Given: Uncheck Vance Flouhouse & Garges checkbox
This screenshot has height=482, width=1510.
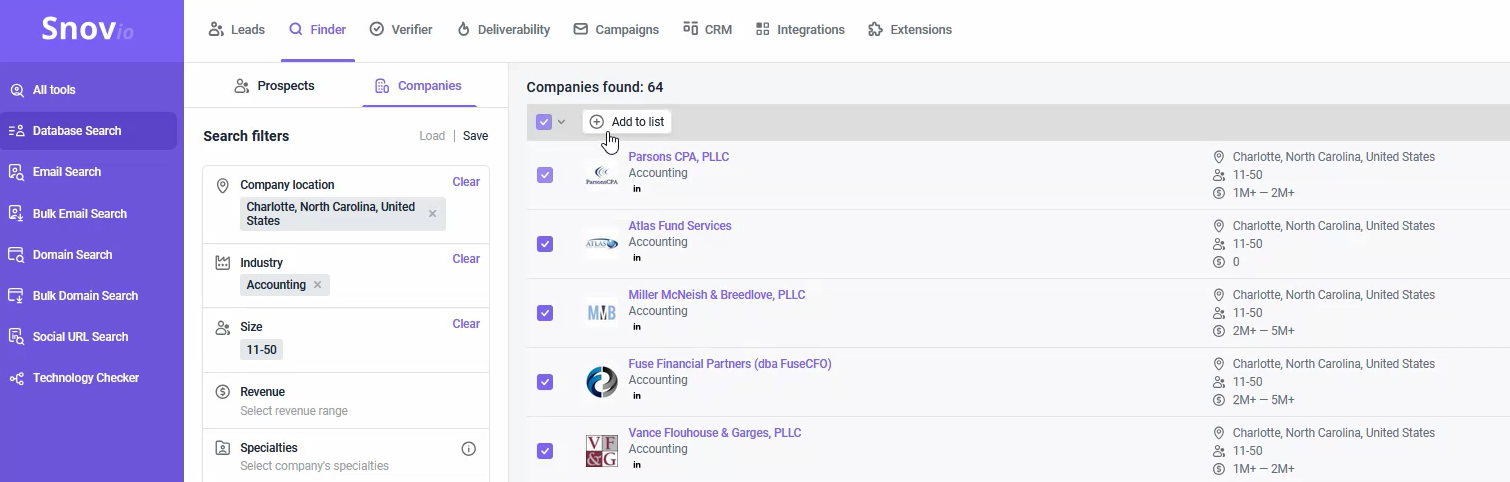Looking at the screenshot, I should pyautogui.click(x=545, y=451).
